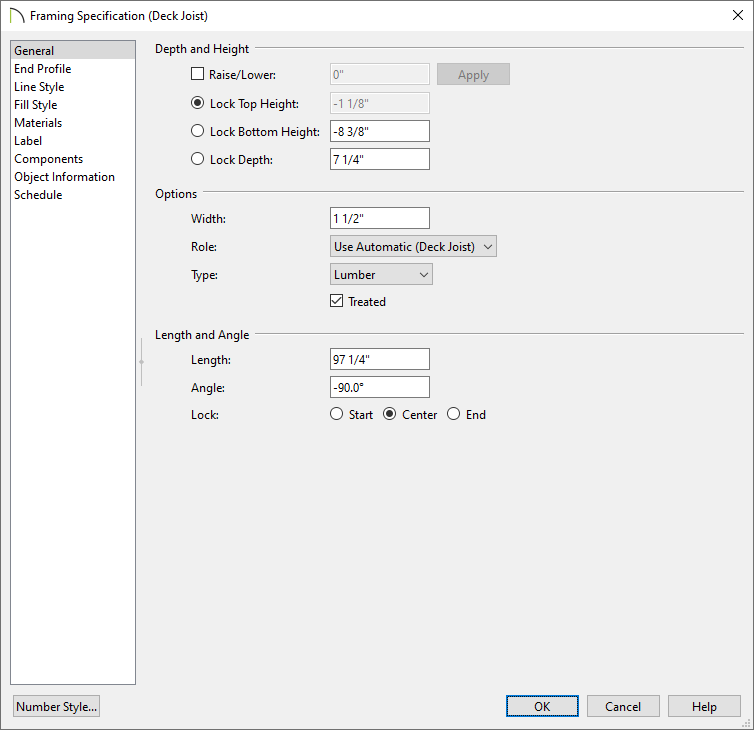The height and width of the screenshot is (730, 754).
Task: Switch to the Line Style panel
Action: click(73, 87)
